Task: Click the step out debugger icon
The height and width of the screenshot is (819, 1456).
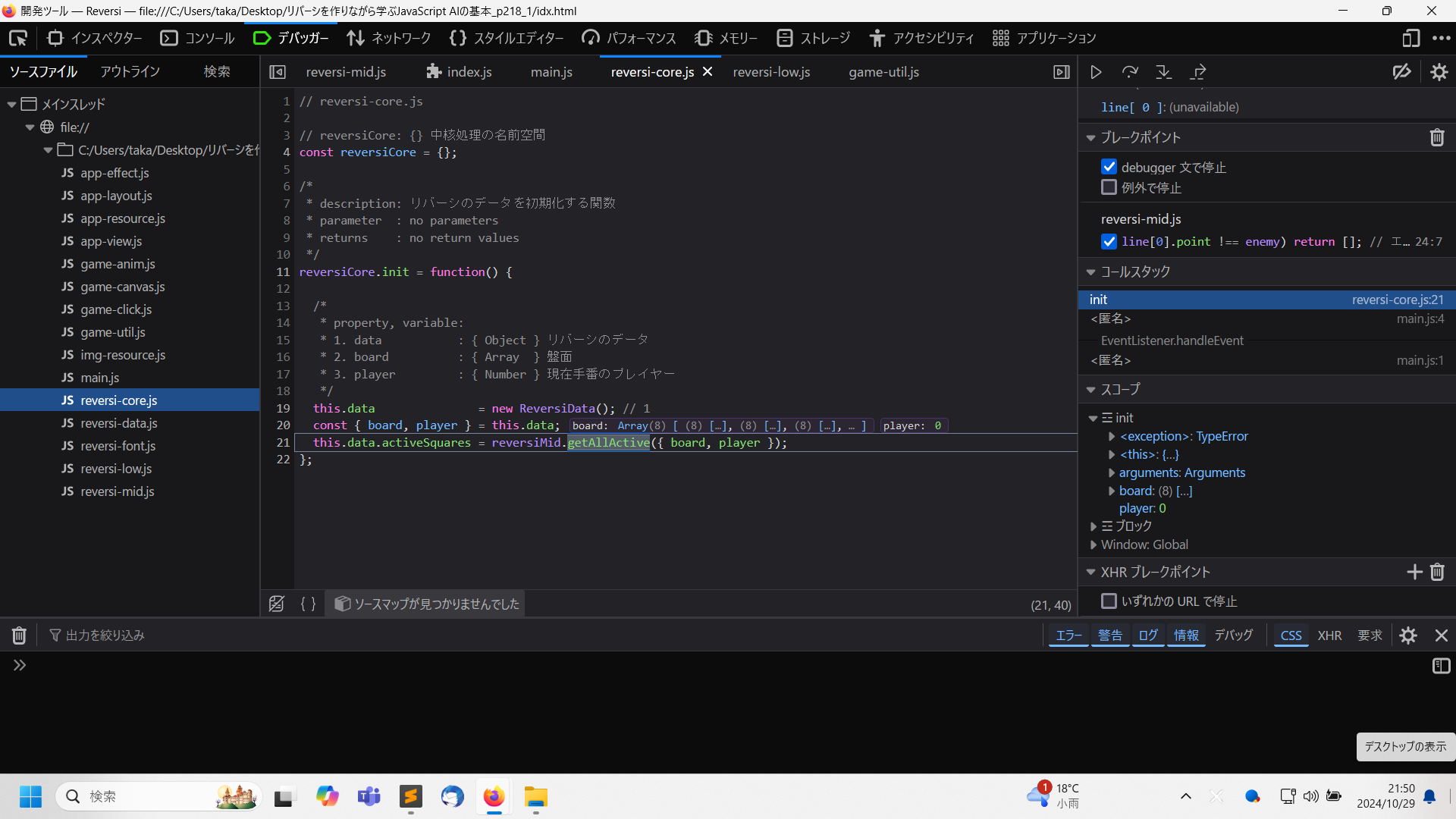Action: (x=1198, y=72)
